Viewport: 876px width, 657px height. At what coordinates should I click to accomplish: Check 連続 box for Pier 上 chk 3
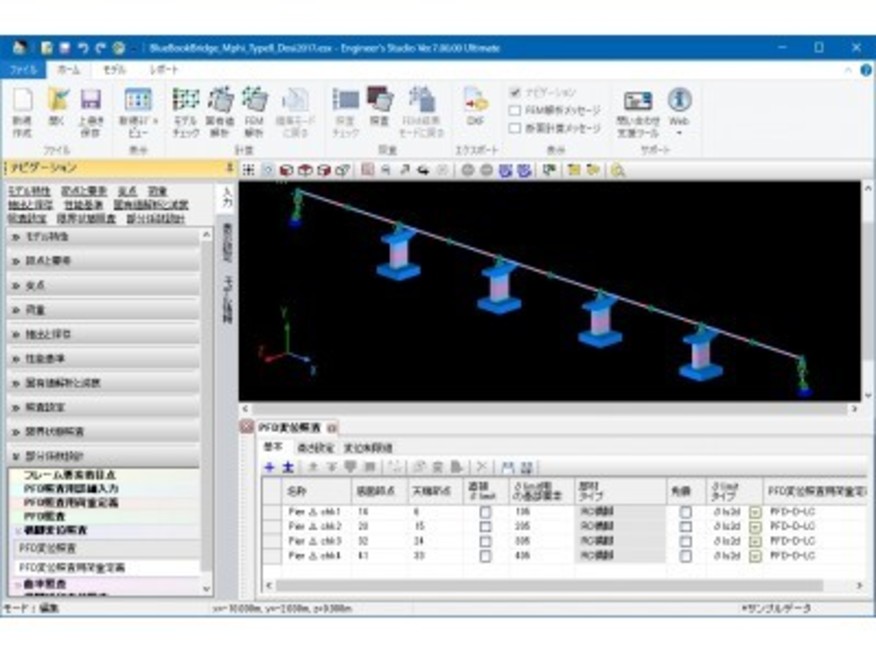pos(485,541)
